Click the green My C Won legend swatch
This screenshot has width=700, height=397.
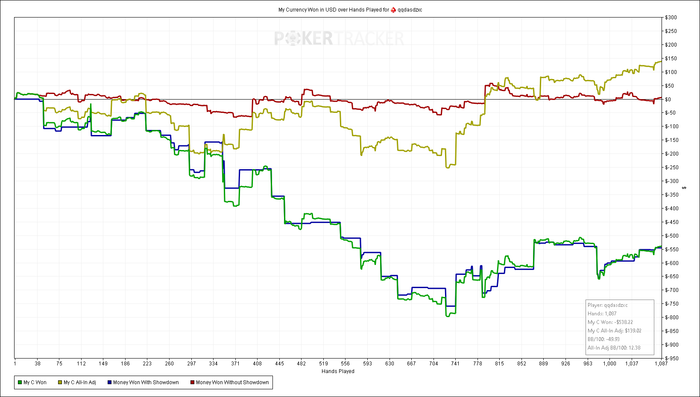point(20,382)
